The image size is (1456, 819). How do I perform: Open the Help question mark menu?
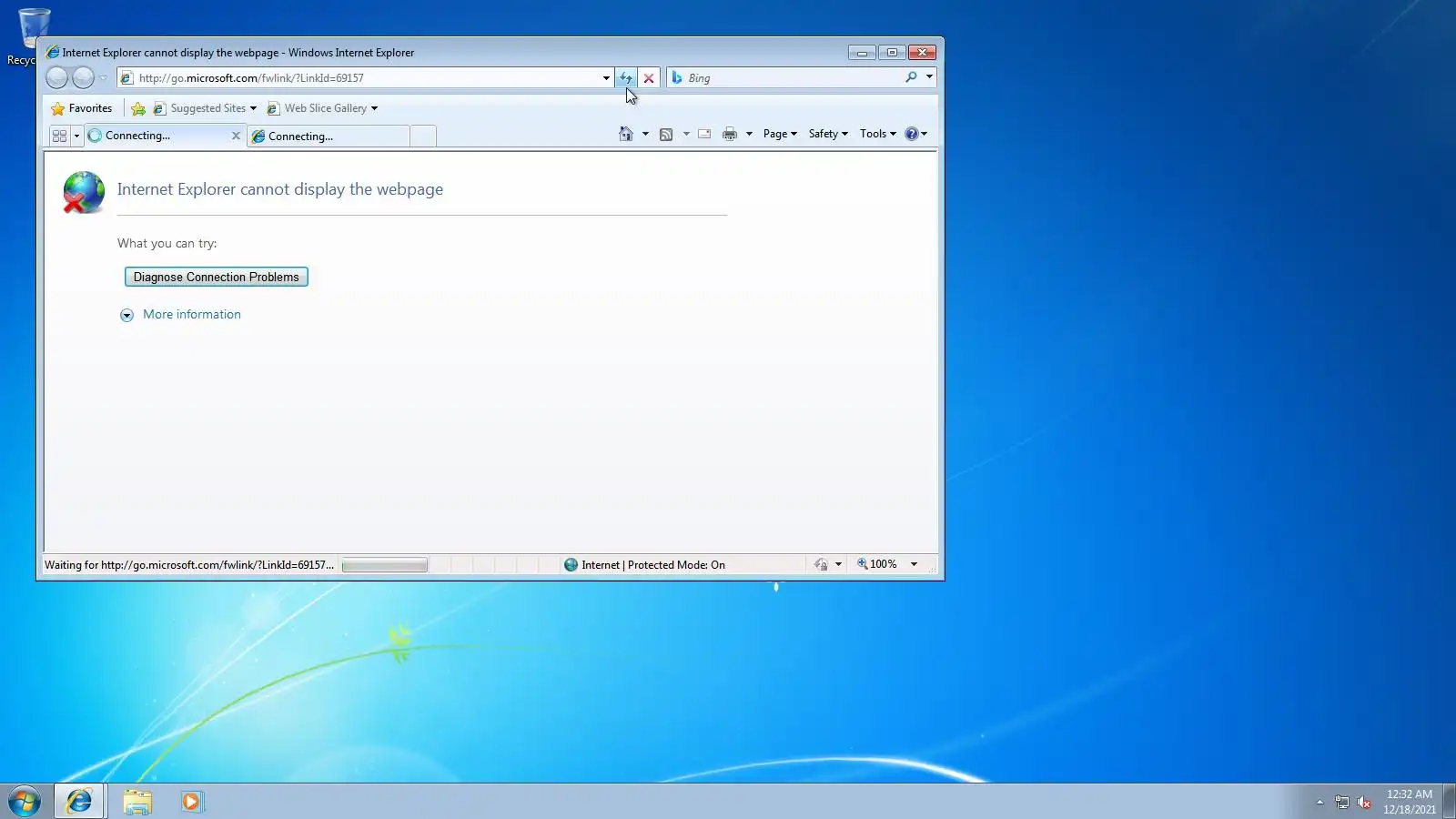[x=915, y=134]
